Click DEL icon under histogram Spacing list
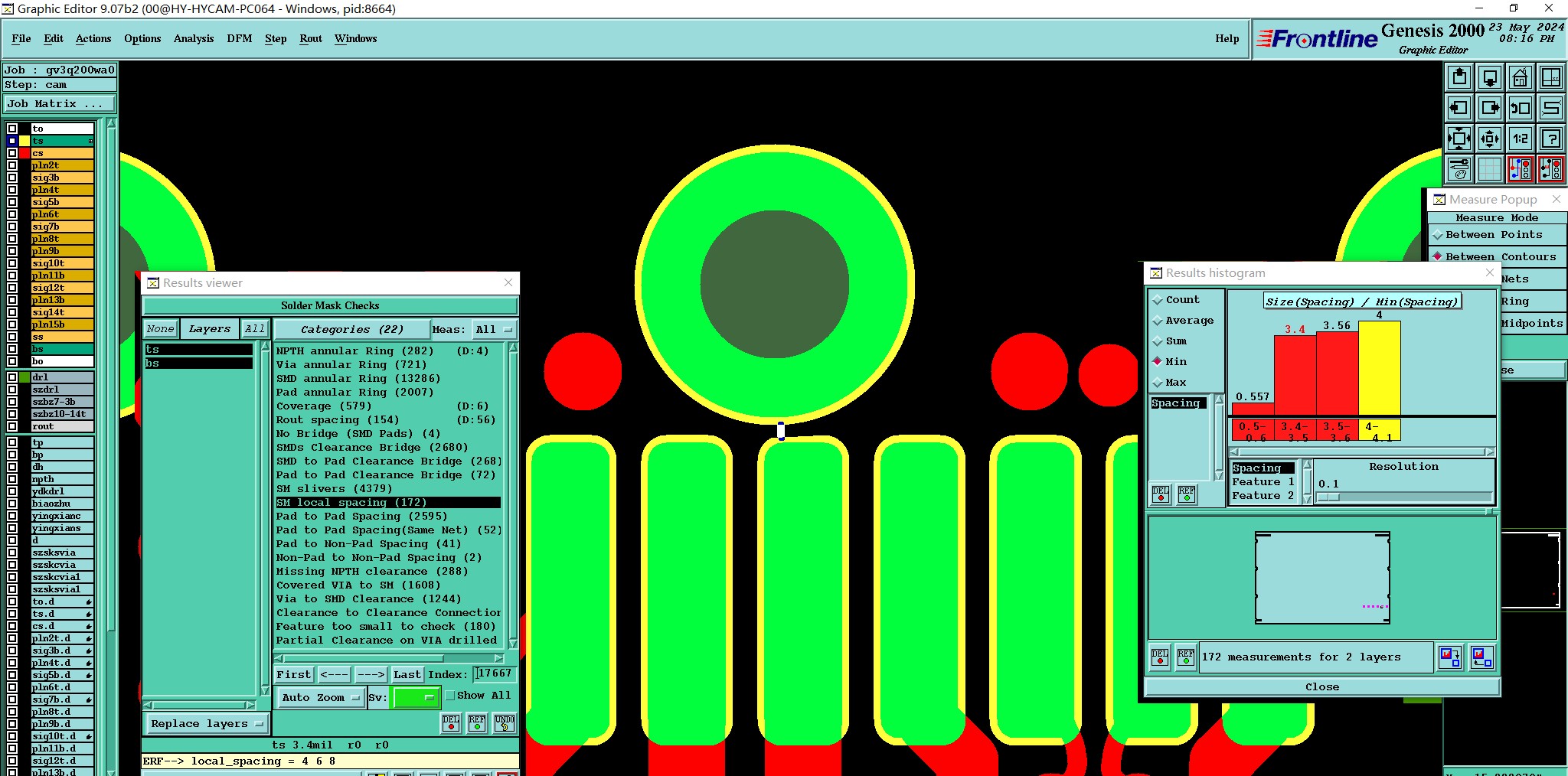Image resolution: width=1568 pixels, height=776 pixels. [x=1161, y=494]
